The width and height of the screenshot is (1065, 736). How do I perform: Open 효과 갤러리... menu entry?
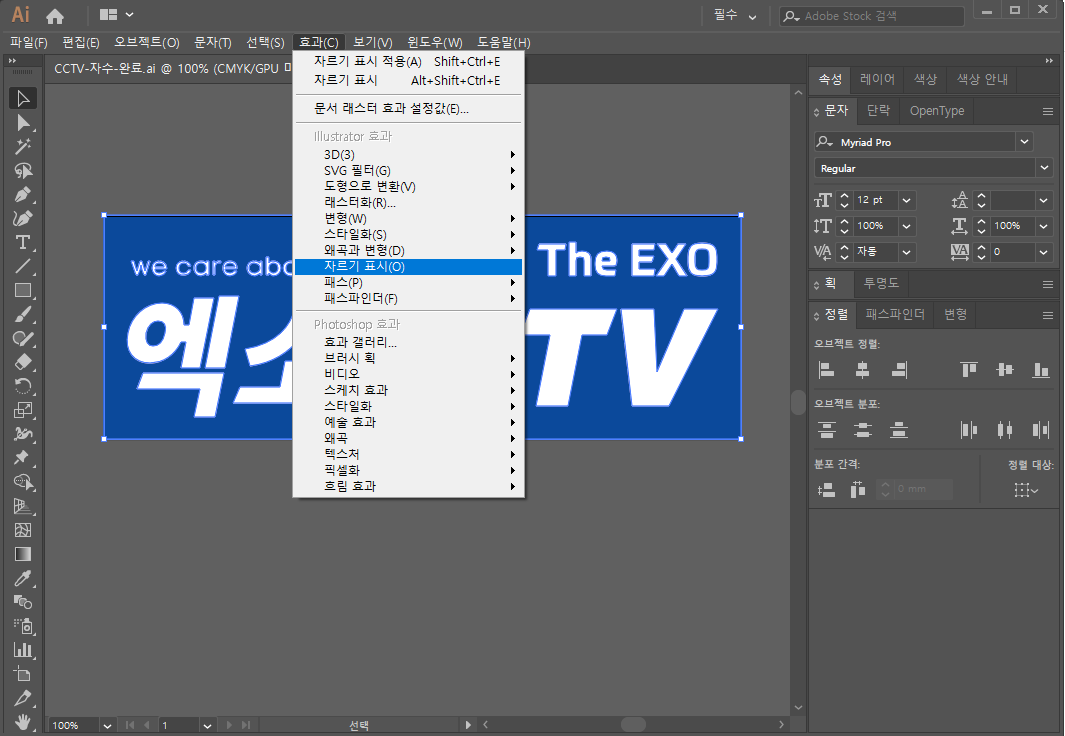(x=409, y=342)
